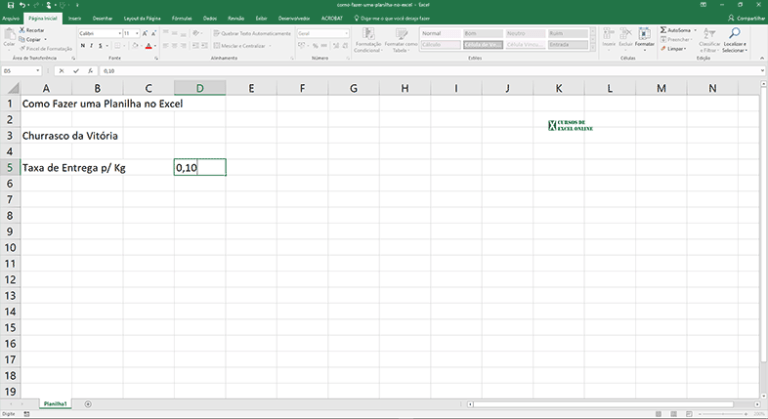Image resolution: width=768 pixels, height=419 pixels.
Task: Open the Formatar cells menu
Action: 645,37
